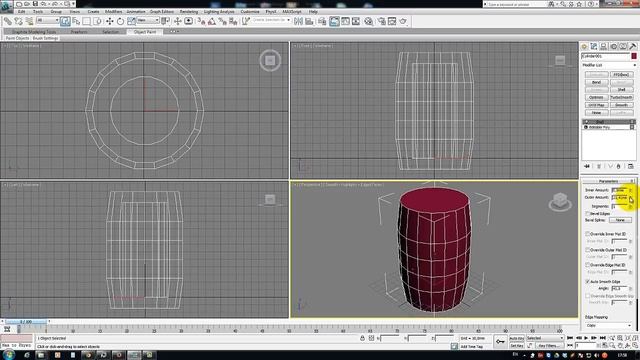The height and width of the screenshot is (360, 640).
Task: Apply the TurboSmooth modifier button
Action: click(621, 98)
